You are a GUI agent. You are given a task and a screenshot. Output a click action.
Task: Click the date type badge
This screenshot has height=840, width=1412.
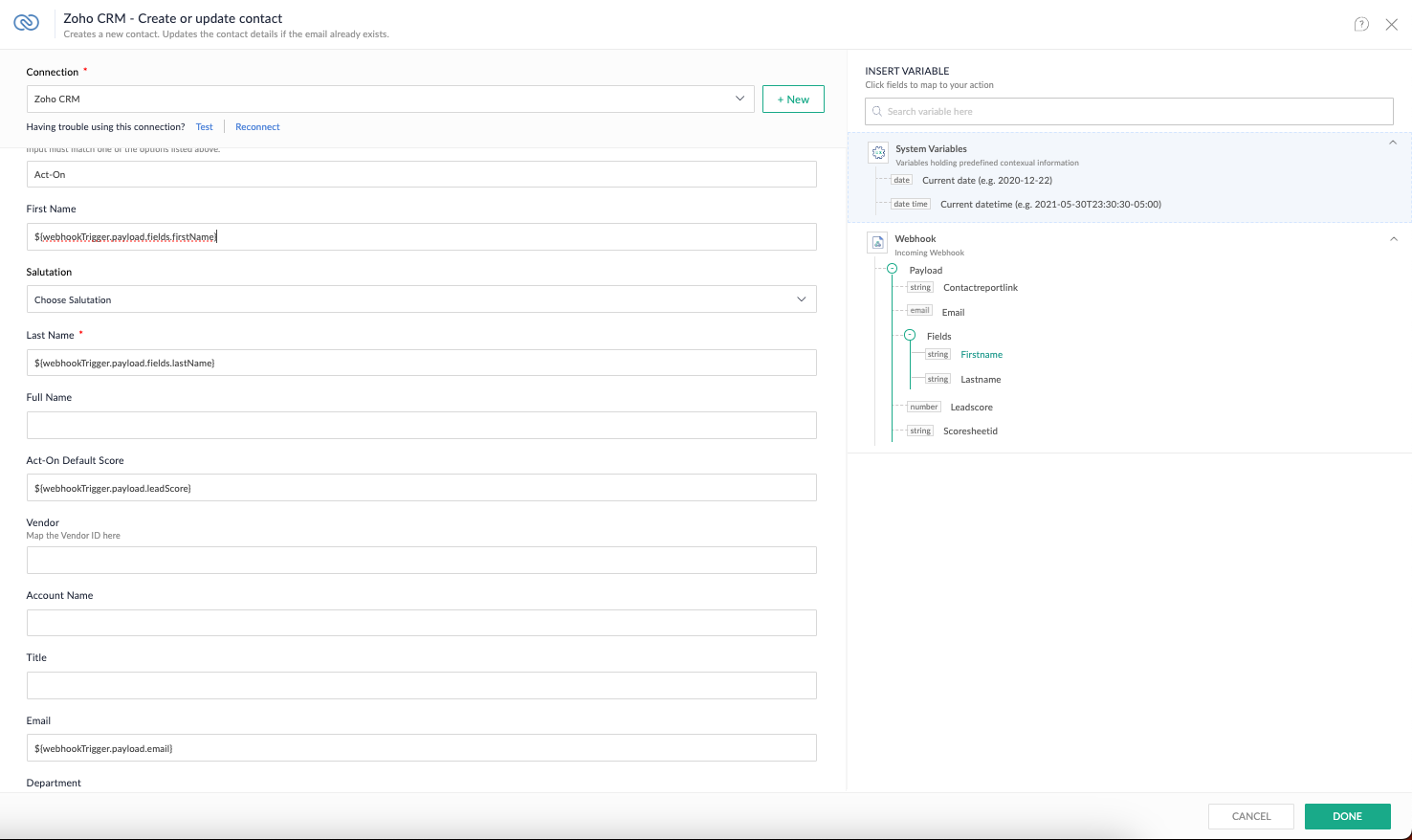[x=901, y=180]
